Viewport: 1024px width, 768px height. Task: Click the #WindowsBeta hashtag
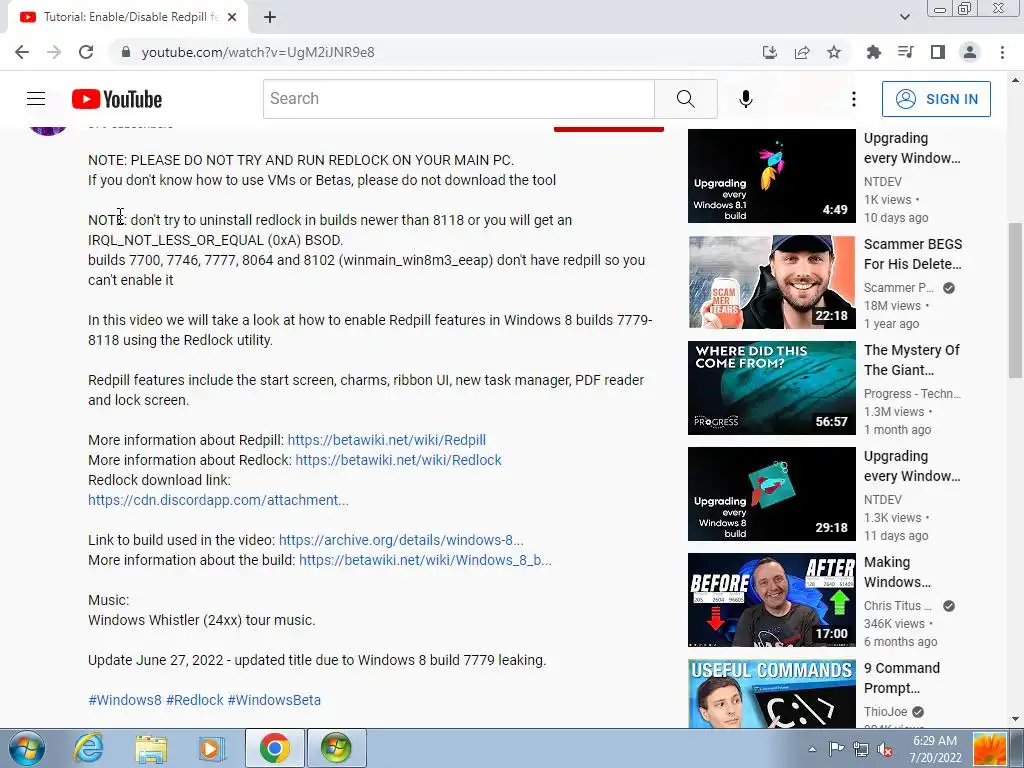click(x=274, y=700)
